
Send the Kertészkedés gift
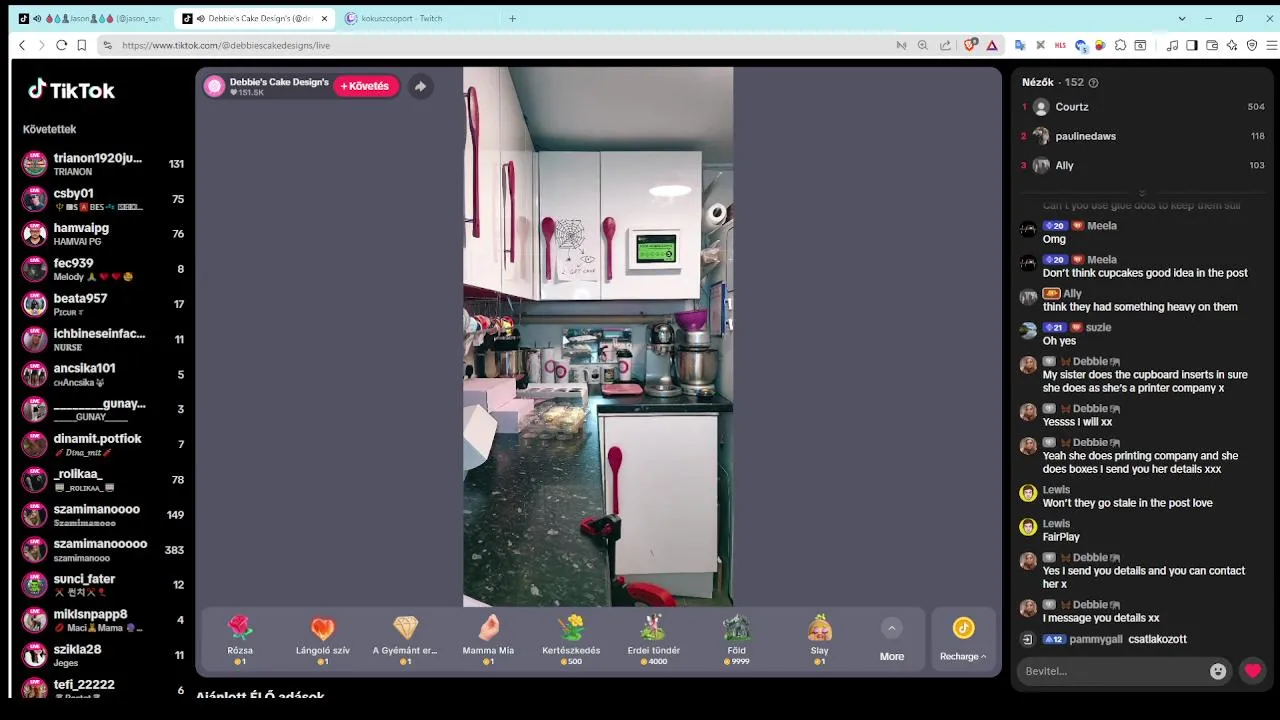(571, 640)
